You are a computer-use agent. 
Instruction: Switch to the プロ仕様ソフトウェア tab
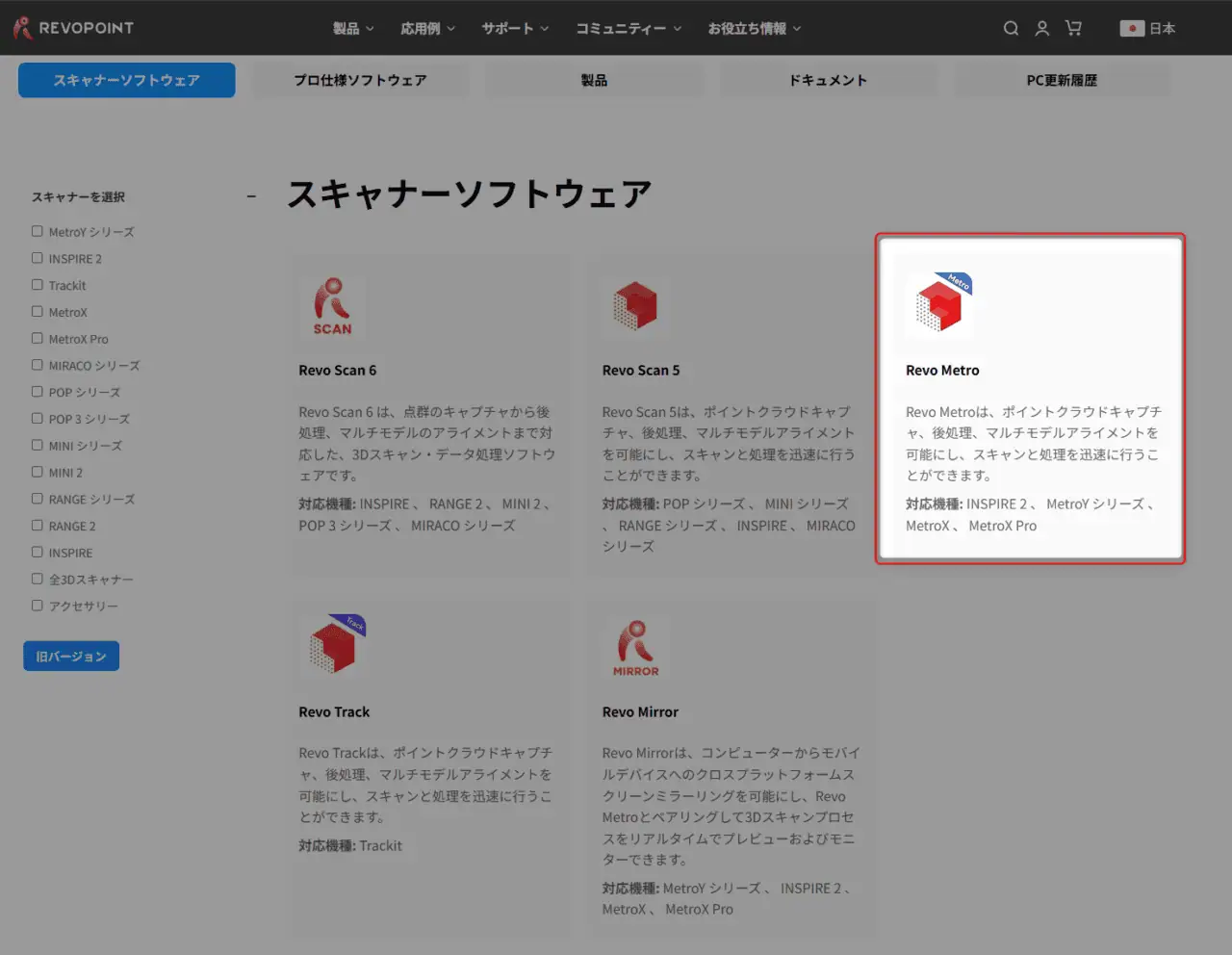(x=361, y=80)
